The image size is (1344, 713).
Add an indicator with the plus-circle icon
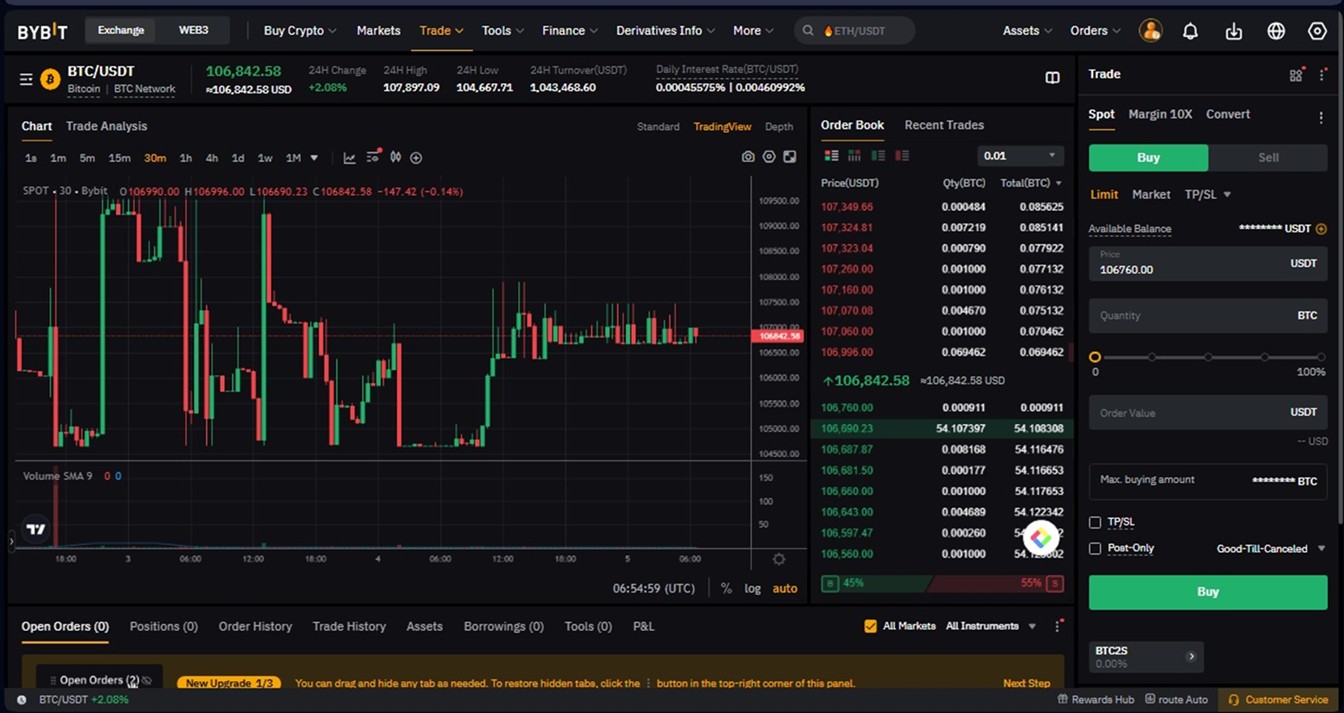[x=416, y=158]
